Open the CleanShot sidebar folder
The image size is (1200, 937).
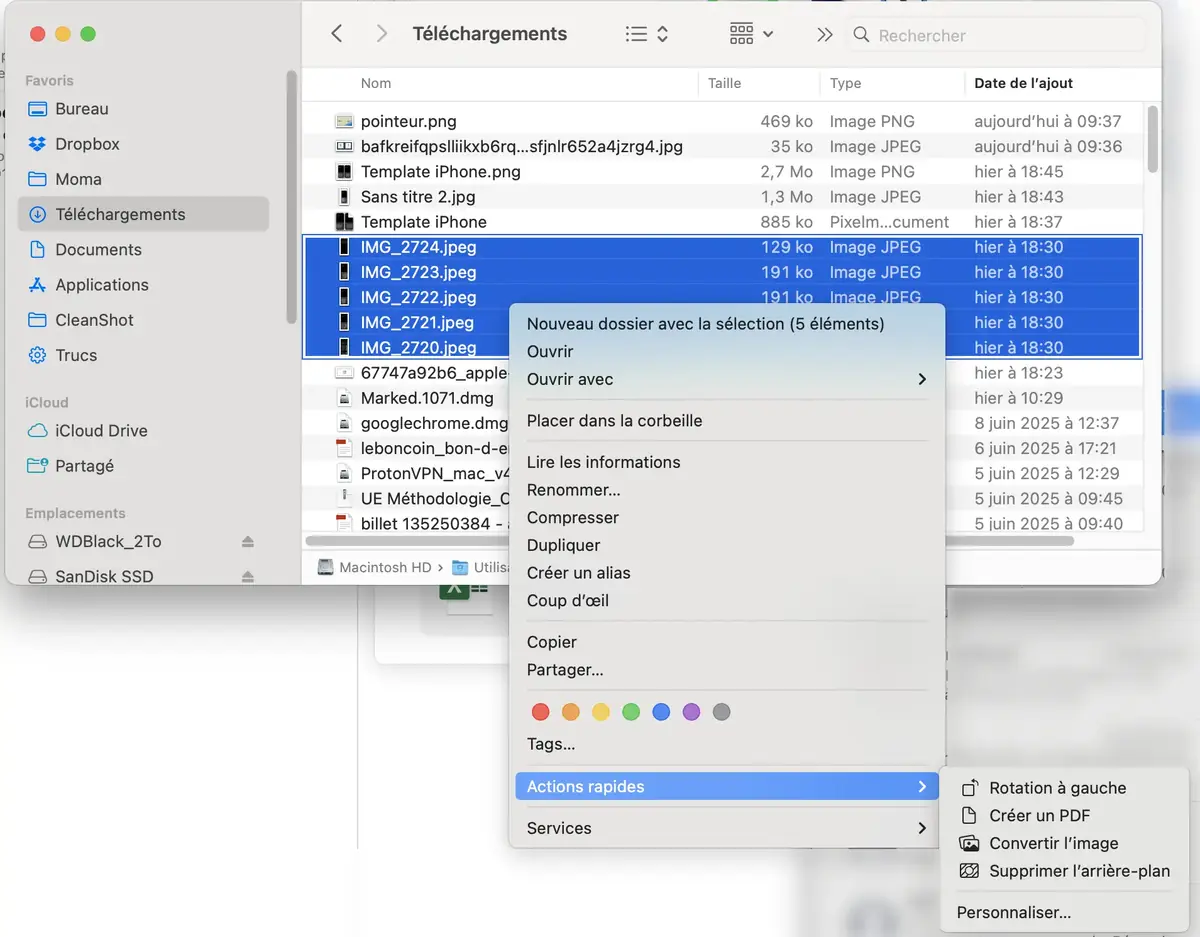(97, 320)
